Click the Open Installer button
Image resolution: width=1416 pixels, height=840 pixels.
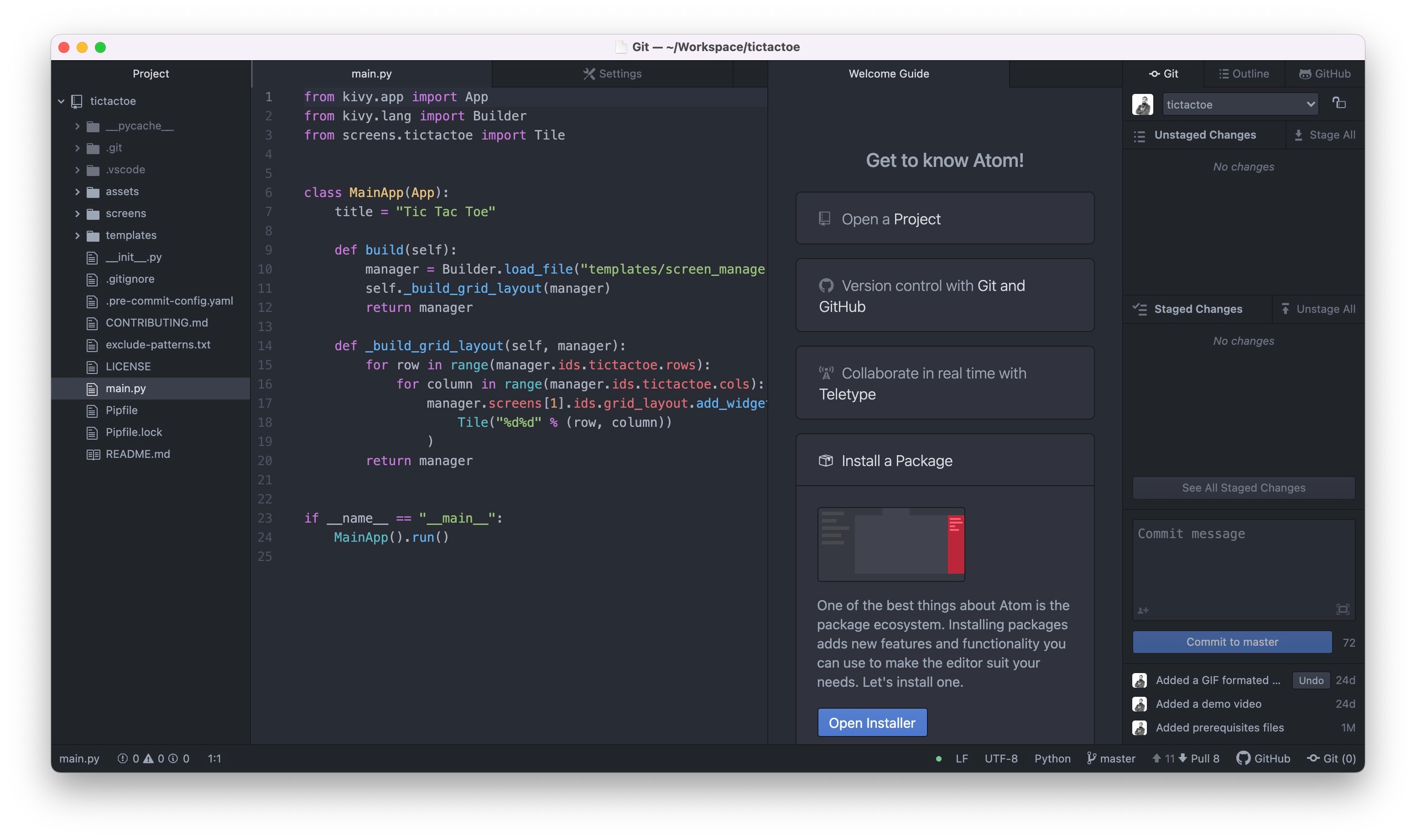click(872, 722)
